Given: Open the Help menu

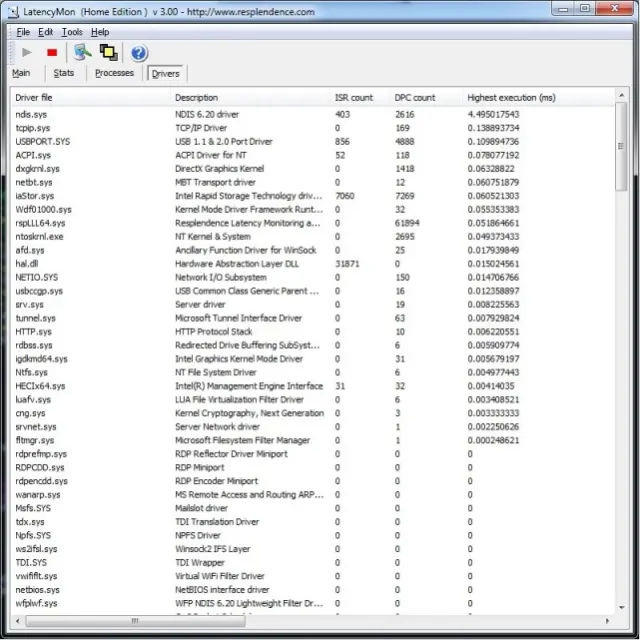Looking at the screenshot, I should pos(100,32).
